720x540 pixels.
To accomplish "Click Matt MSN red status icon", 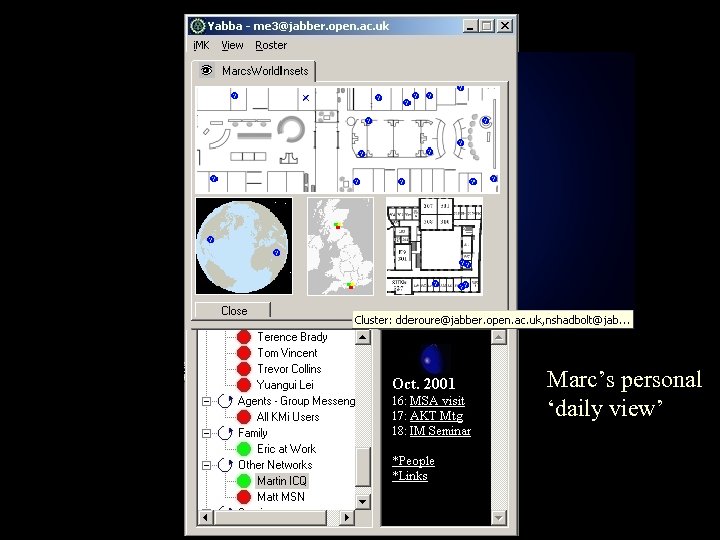I will [x=244, y=497].
